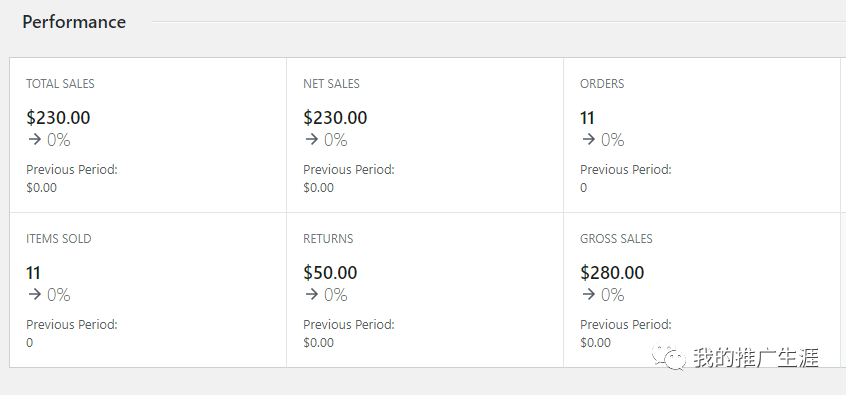
Task: Click the trend arrow under Returns amount
Action: click(x=312, y=295)
